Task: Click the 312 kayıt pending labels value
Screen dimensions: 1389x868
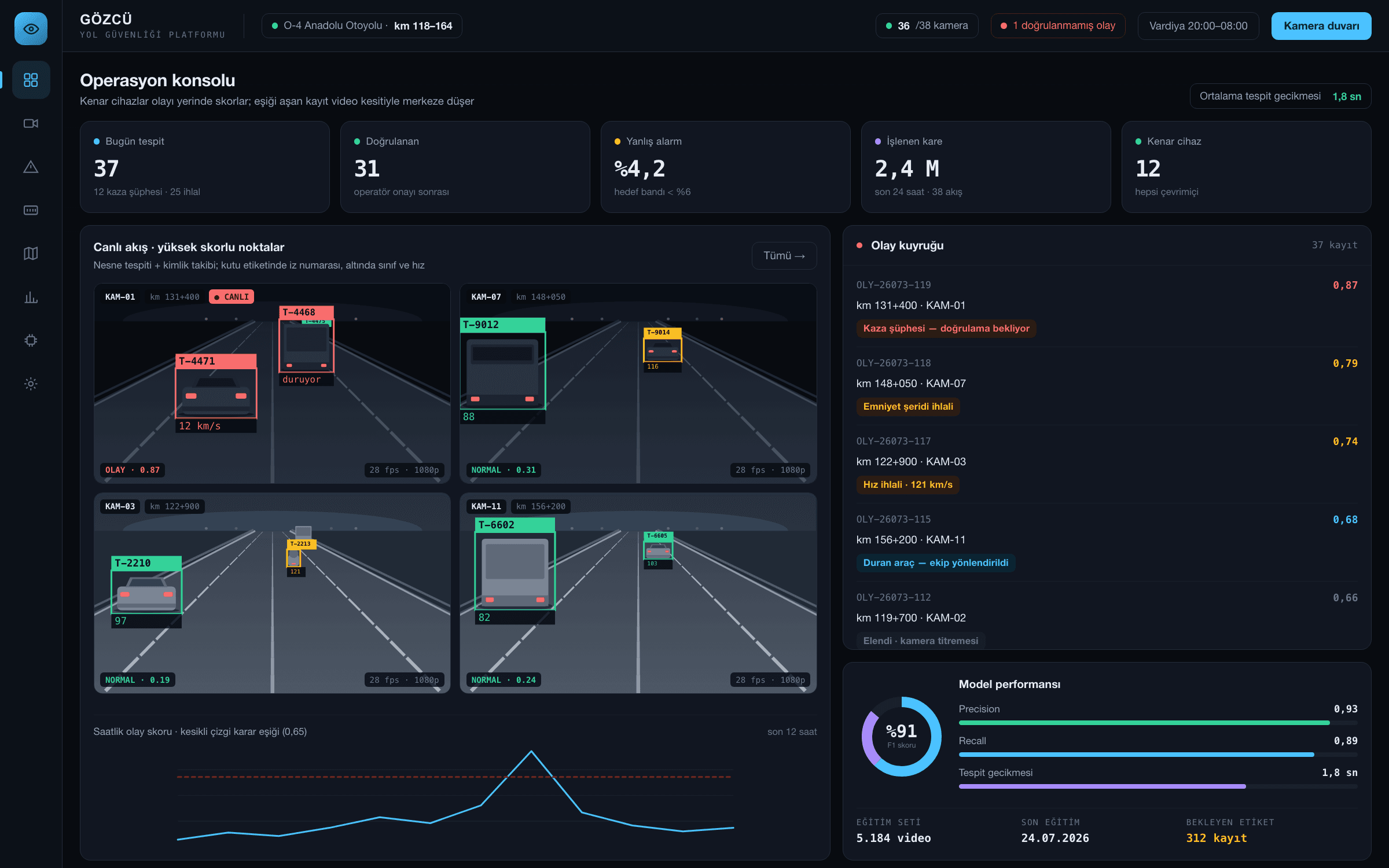Action: [1217, 838]
